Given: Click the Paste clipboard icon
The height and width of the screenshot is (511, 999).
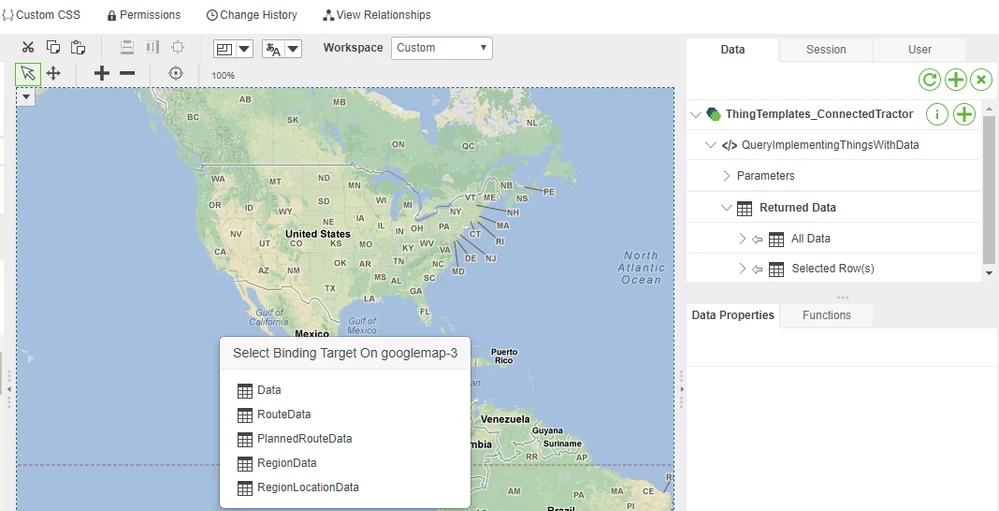Looking at the screenshot, I should pyautogui.click(x=78, y=47).
